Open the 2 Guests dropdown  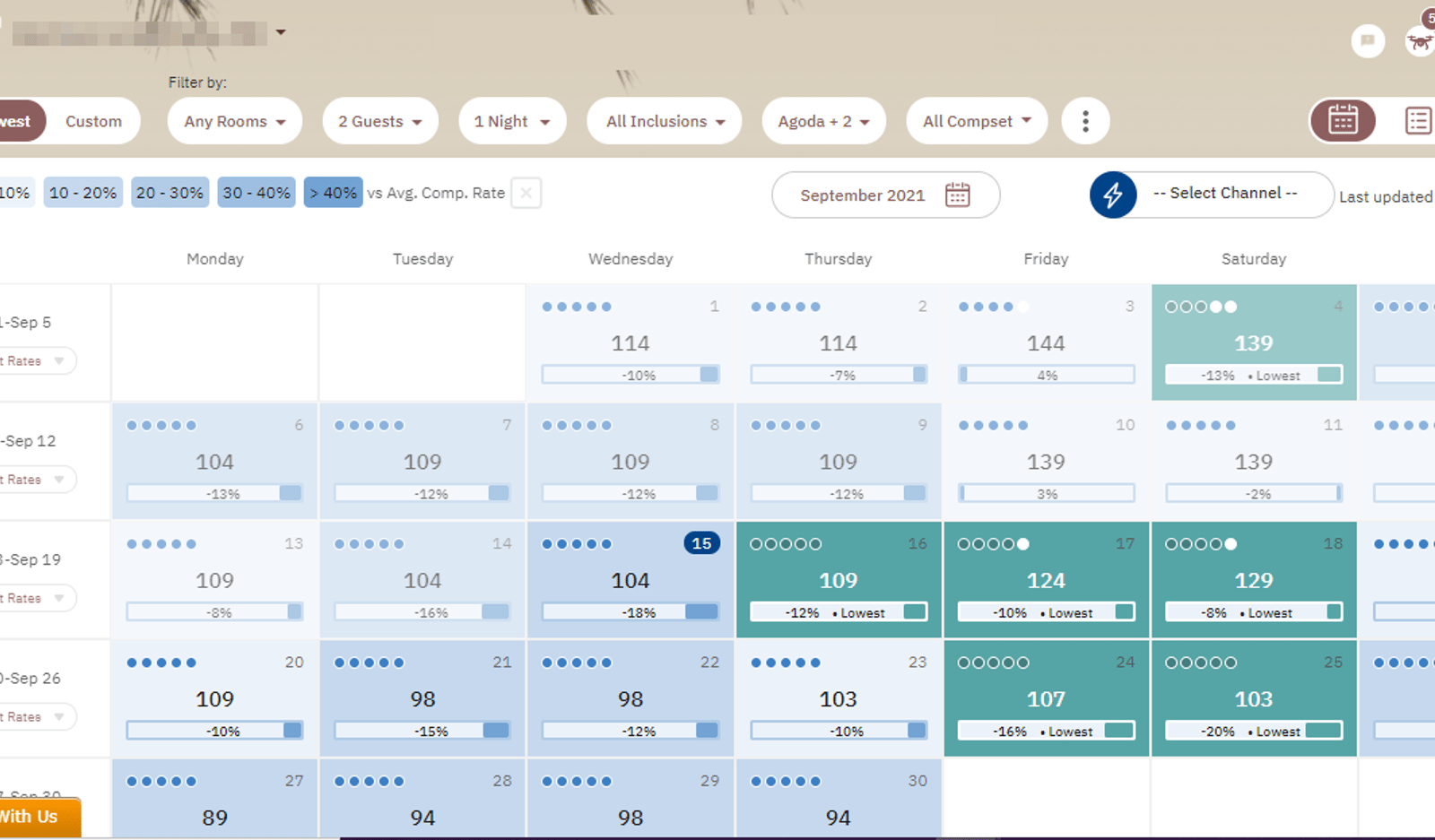click(380, 121)
